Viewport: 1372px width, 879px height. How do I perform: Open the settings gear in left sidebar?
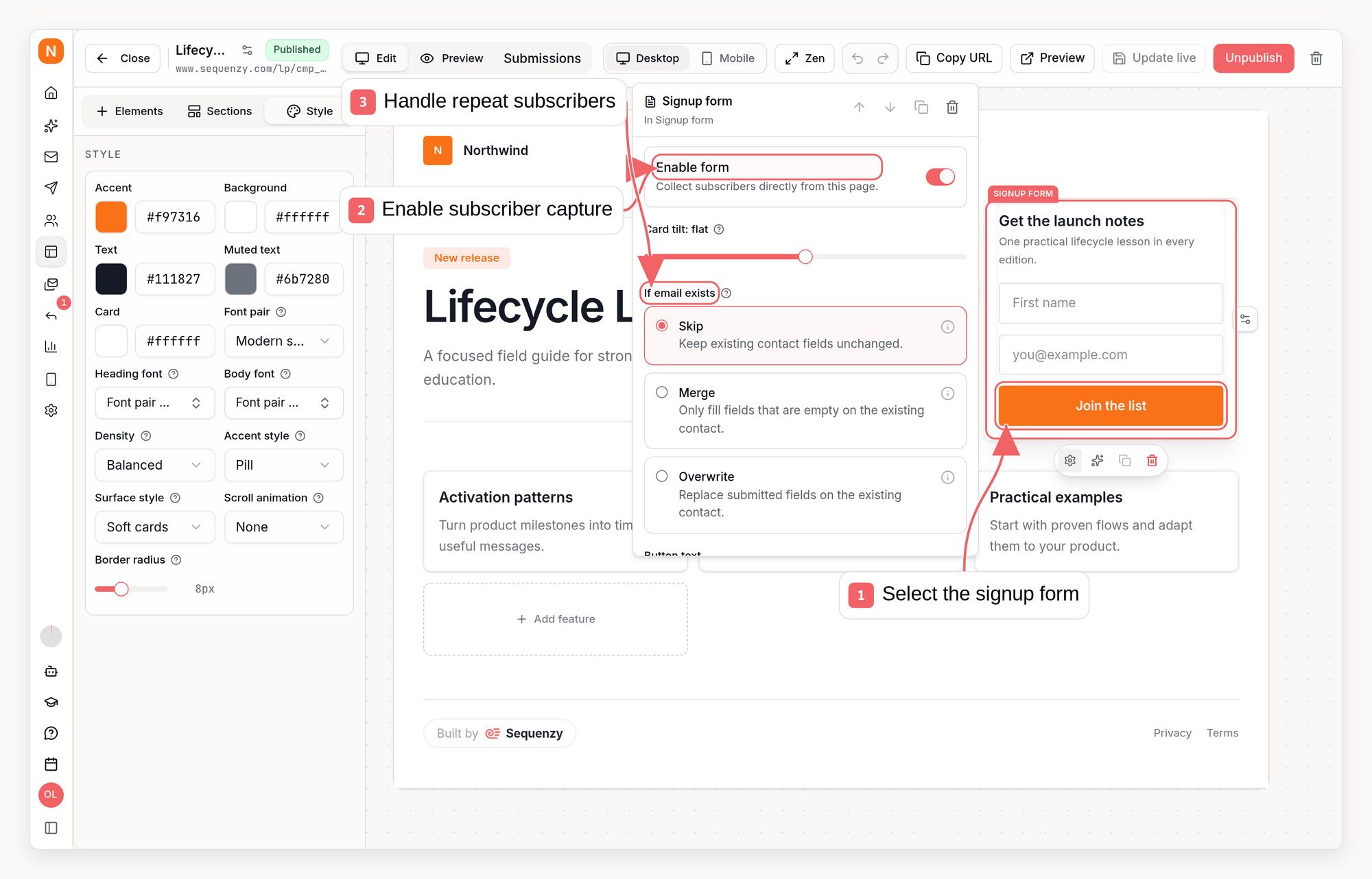click(51, 410)
